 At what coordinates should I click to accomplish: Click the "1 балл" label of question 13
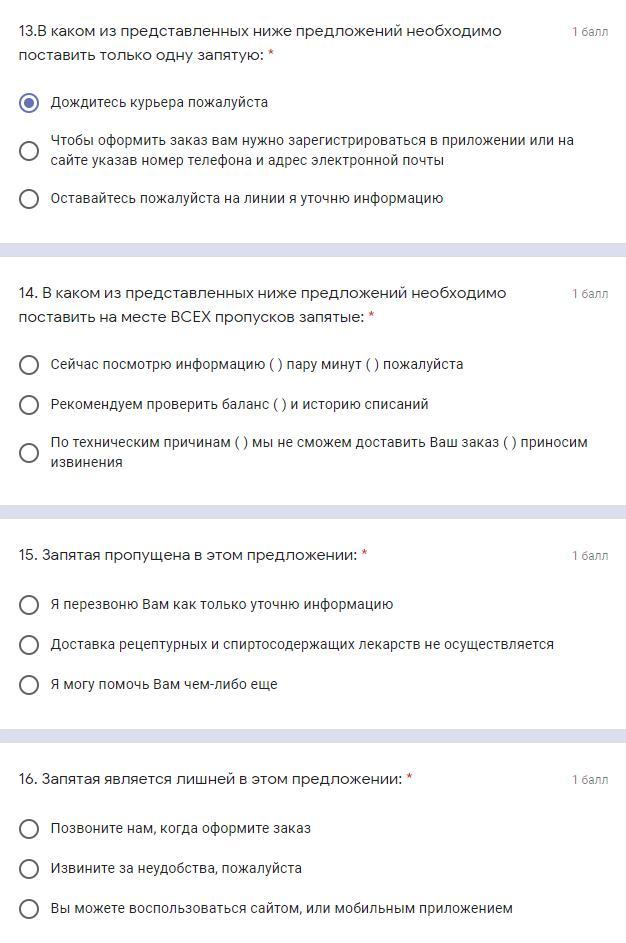589,32
